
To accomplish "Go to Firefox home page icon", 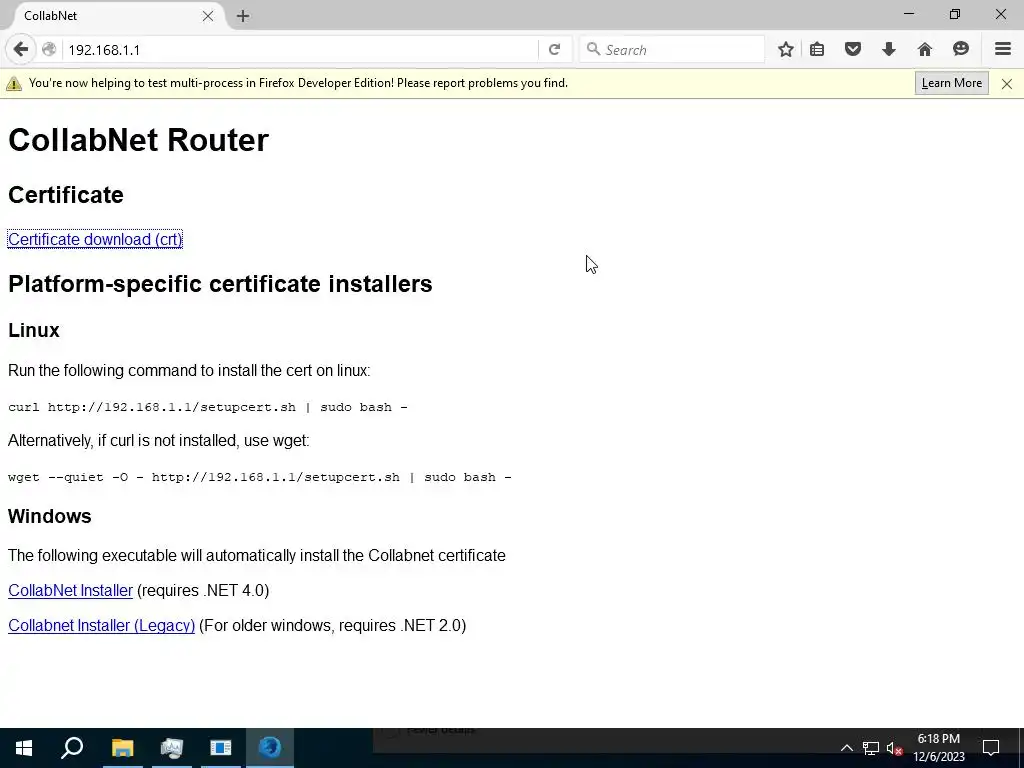I will point(925,50).
